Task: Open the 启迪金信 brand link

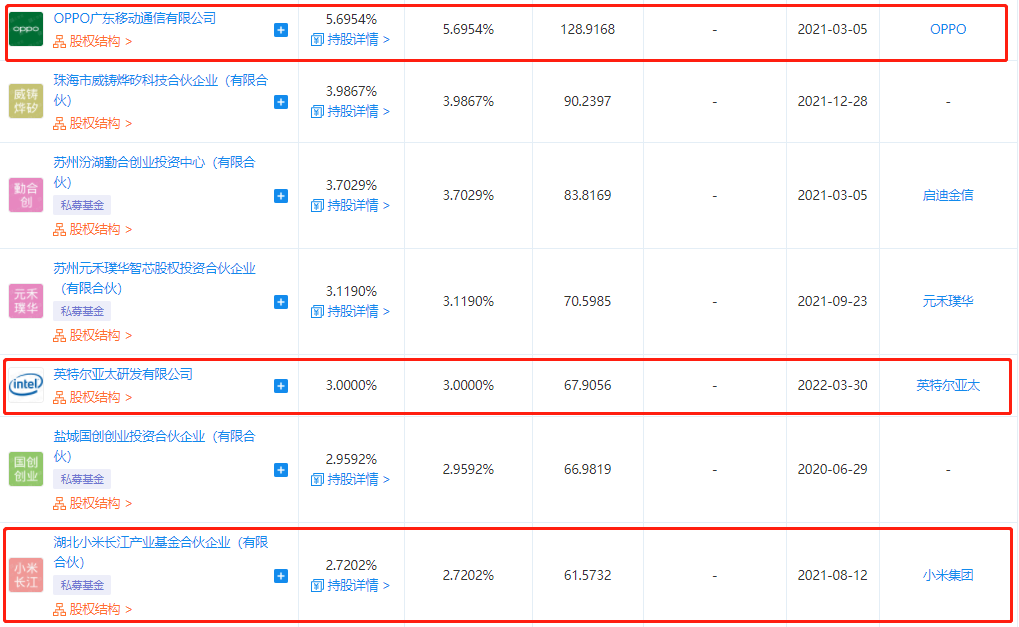Action: (x=948, y=195)
